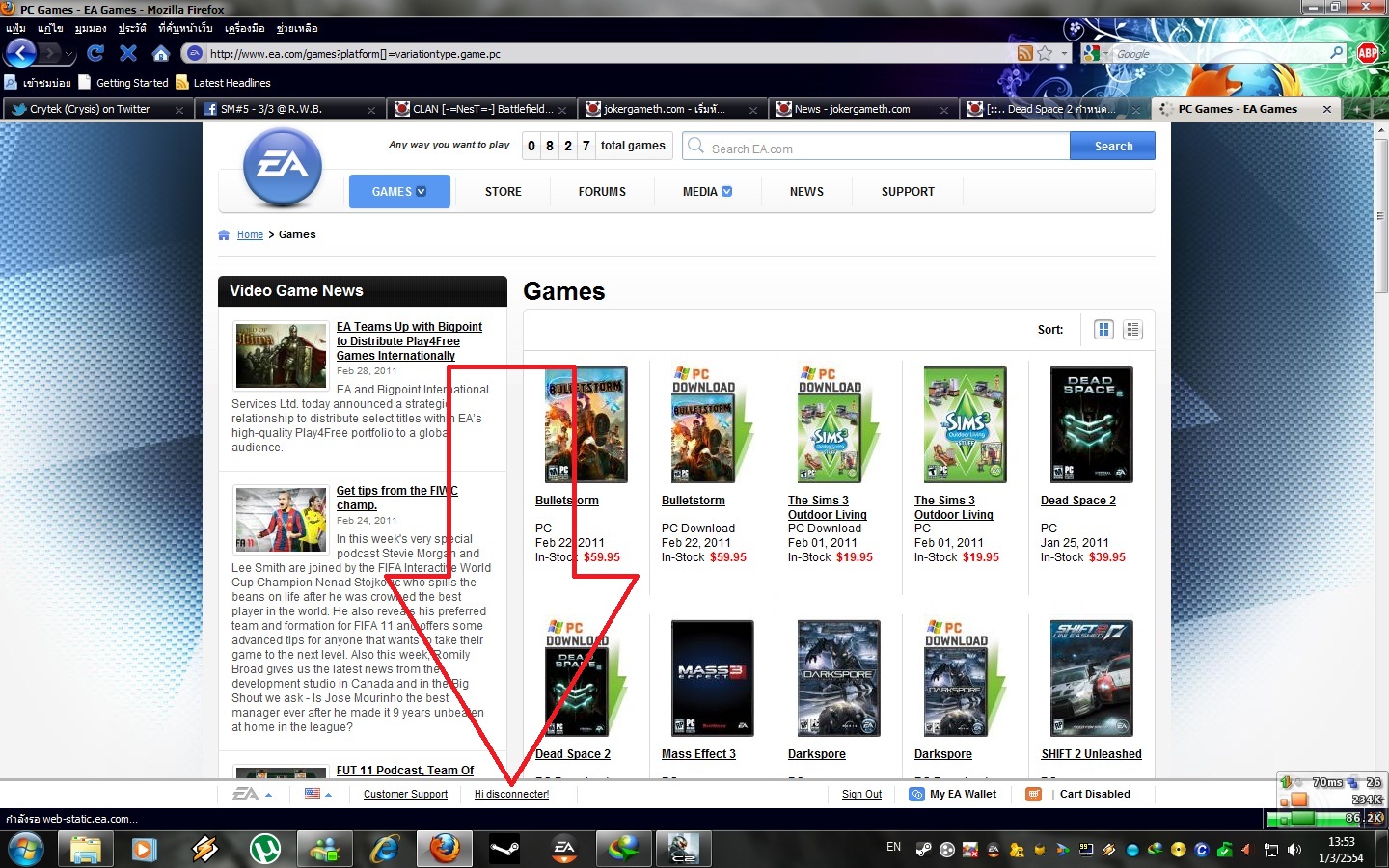Switch to the CLAN Battlefield tab
The image size is (1389, 868).
481,110
